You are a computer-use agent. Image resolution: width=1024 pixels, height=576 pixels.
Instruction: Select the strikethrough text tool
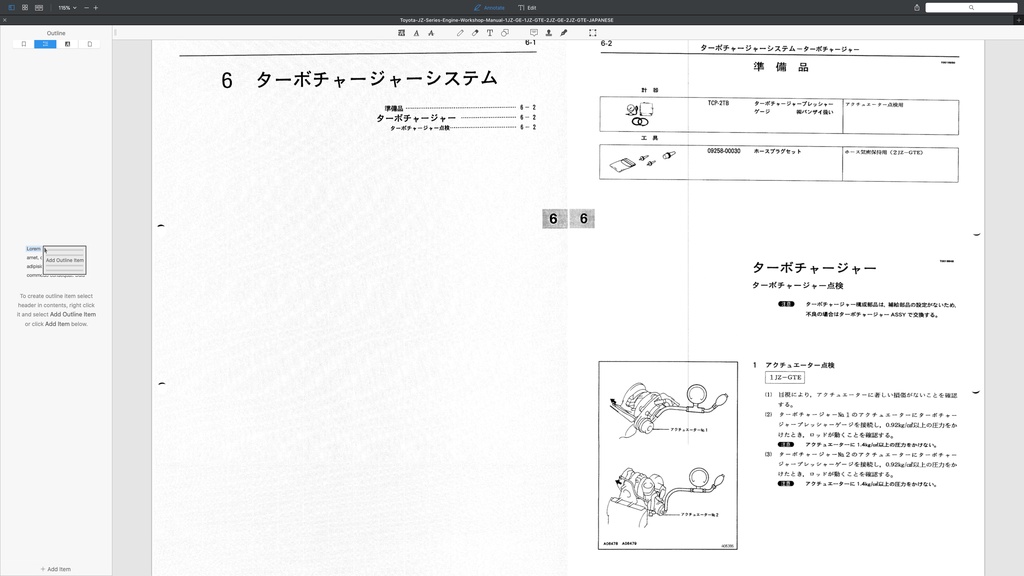pyautogui.click(x=431, y=33)
